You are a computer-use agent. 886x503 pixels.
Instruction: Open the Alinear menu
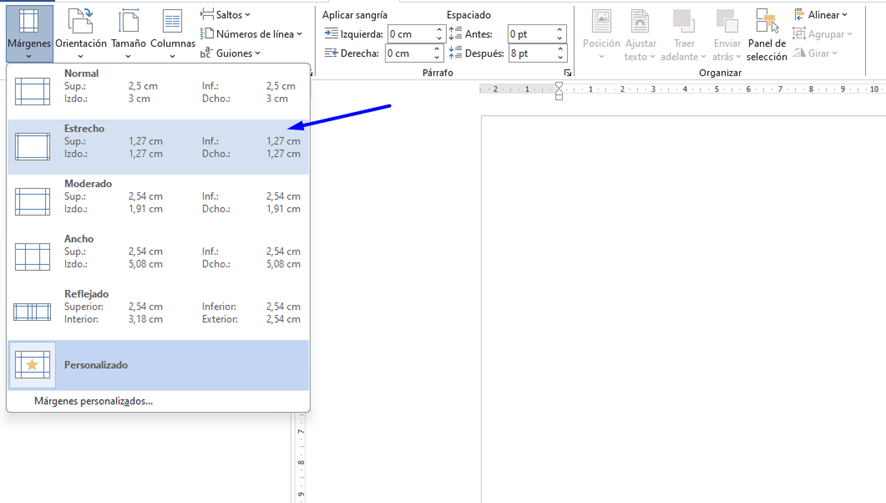click(x=820, y=15)
